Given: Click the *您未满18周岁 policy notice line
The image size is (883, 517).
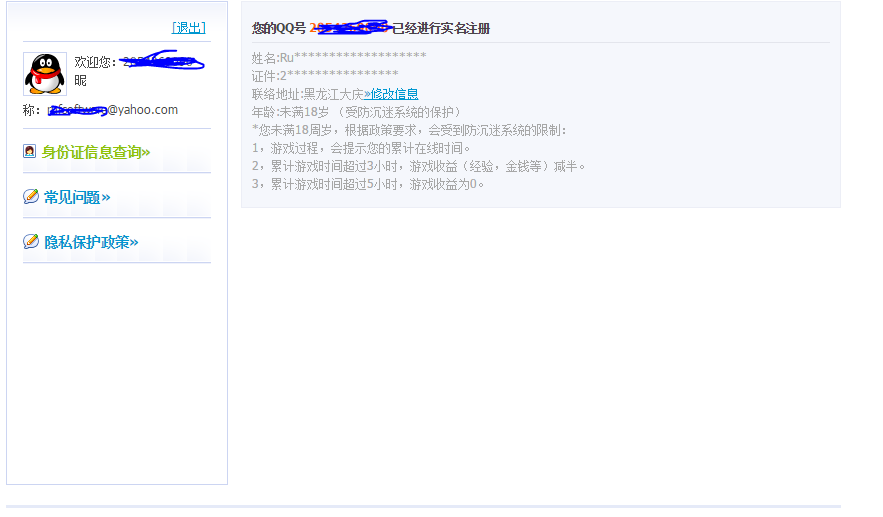Looking at the screenshot, I should [x=409, y=130].
